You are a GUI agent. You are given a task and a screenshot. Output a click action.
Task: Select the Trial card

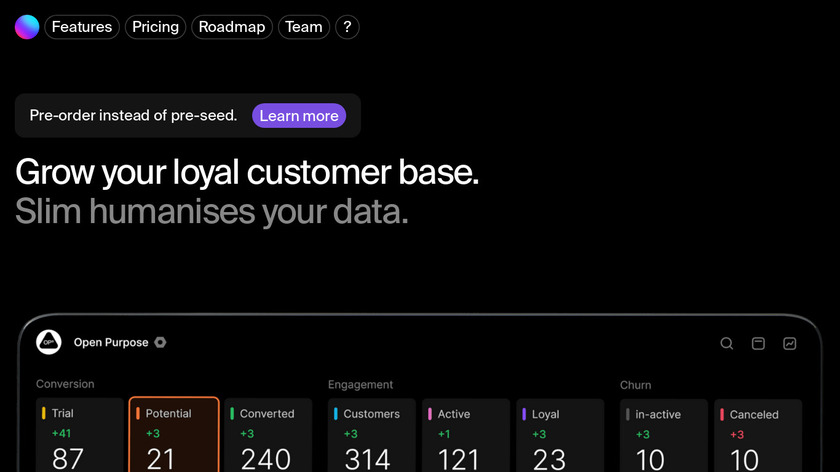(80, 435)
